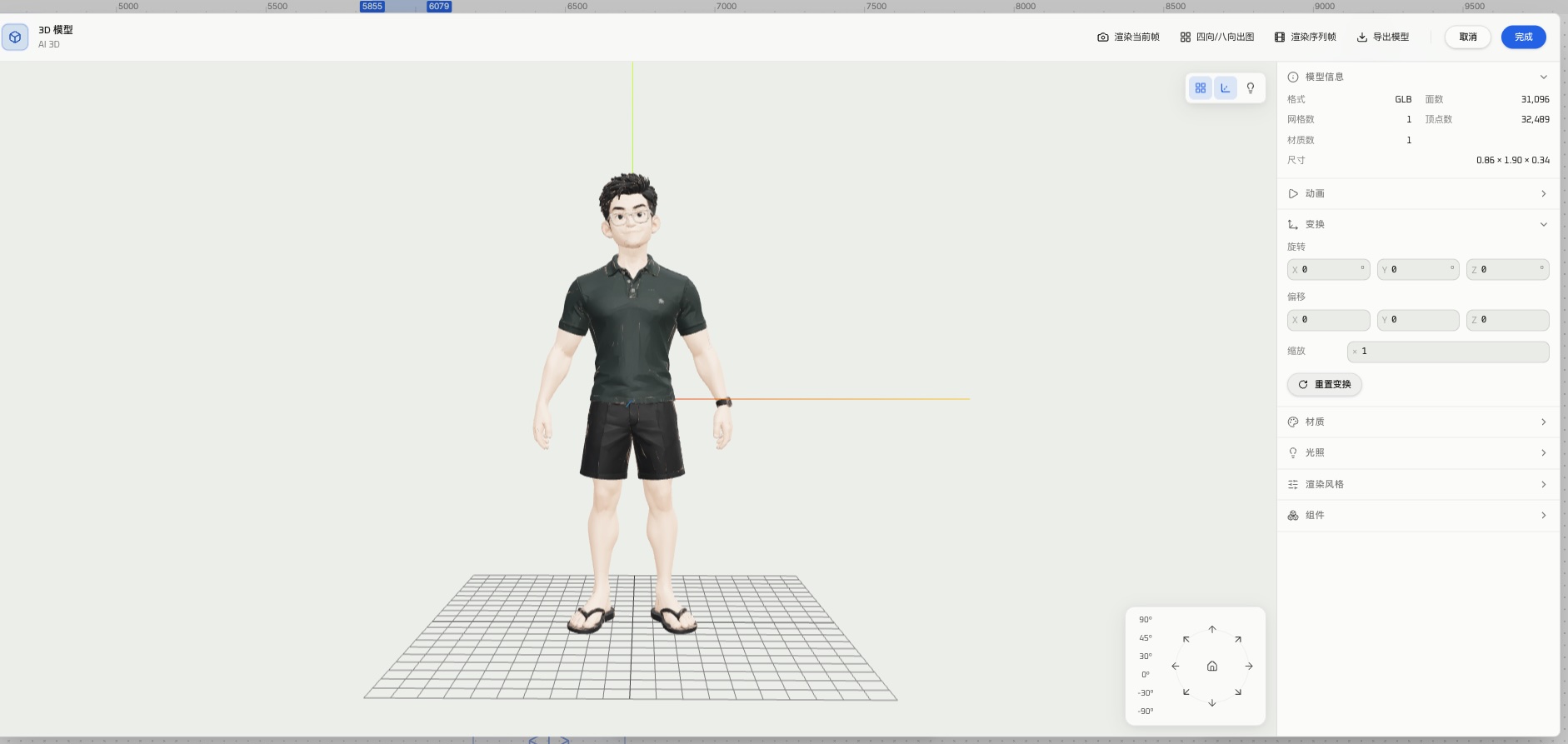
Task: Set the camera elevation to -30°
Action: tap(1146, 693)
